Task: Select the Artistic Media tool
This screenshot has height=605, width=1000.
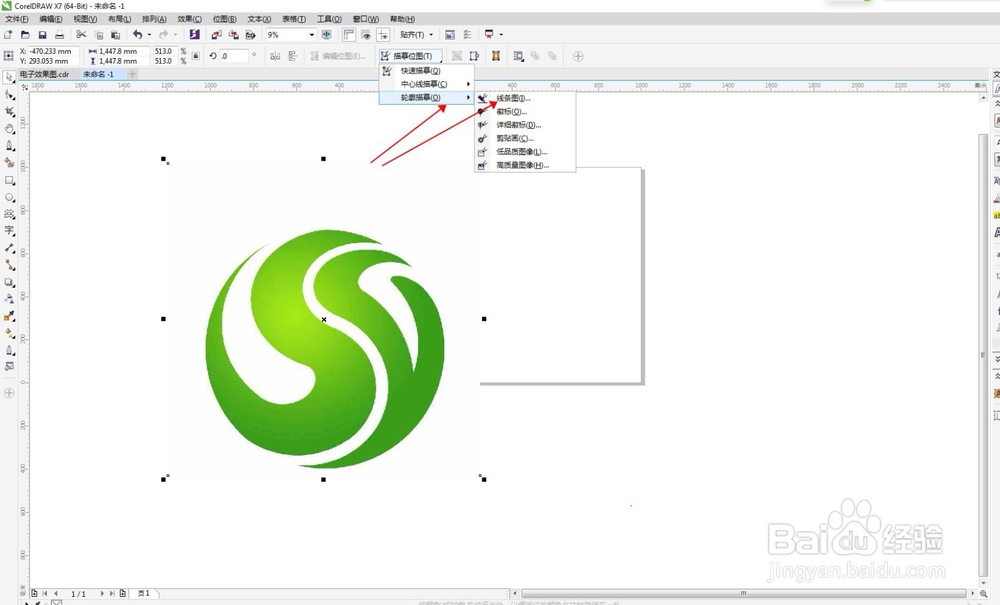Action: pos(10,163)
